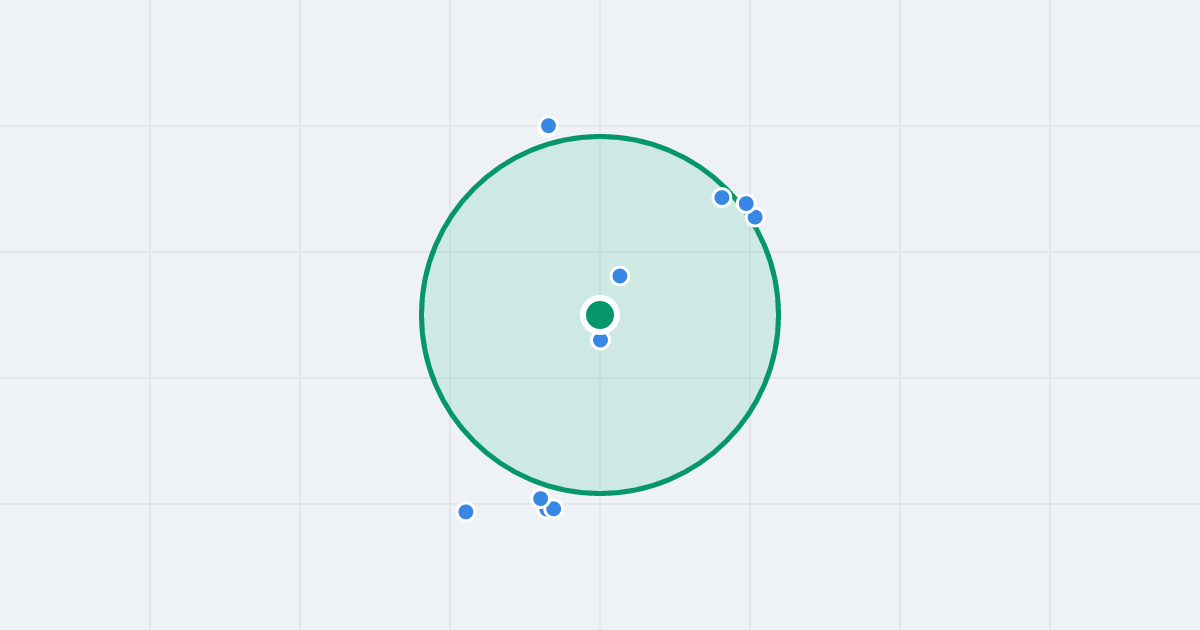The width and height of the screenshot is (1200, 630).
Task: Click the green center marker of the circle
Action: [600, 315]
